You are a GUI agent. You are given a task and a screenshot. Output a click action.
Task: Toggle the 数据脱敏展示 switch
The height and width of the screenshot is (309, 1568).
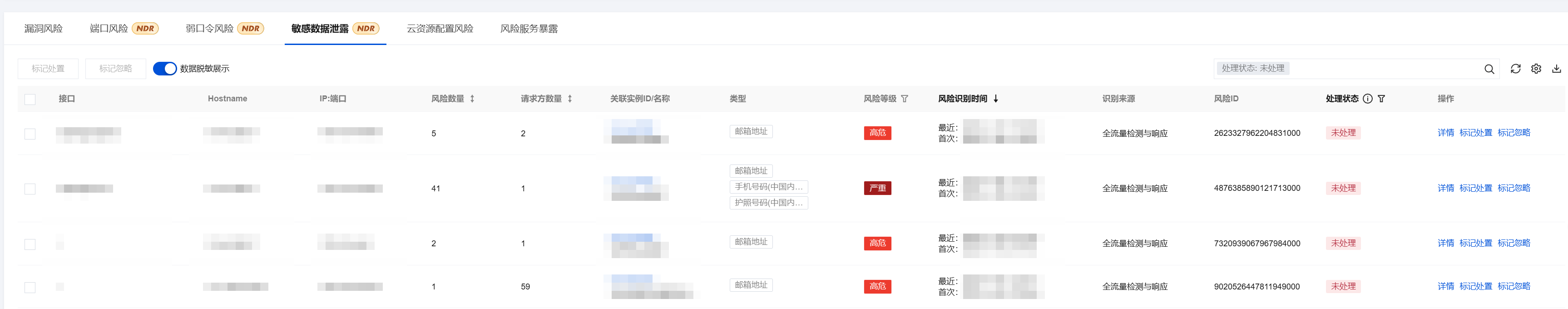164,69
